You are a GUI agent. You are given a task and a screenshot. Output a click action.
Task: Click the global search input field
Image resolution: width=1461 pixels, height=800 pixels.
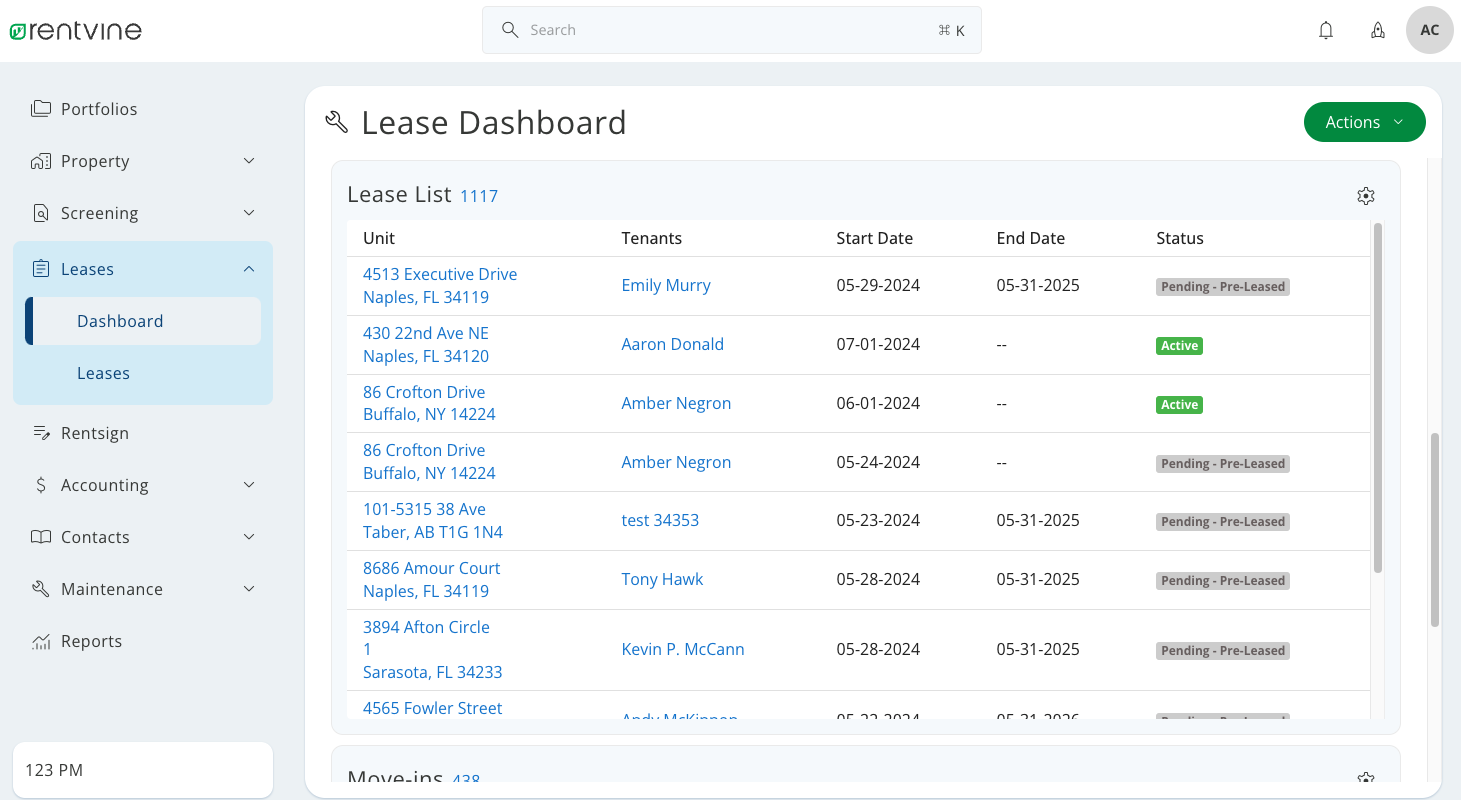(731, 29)
